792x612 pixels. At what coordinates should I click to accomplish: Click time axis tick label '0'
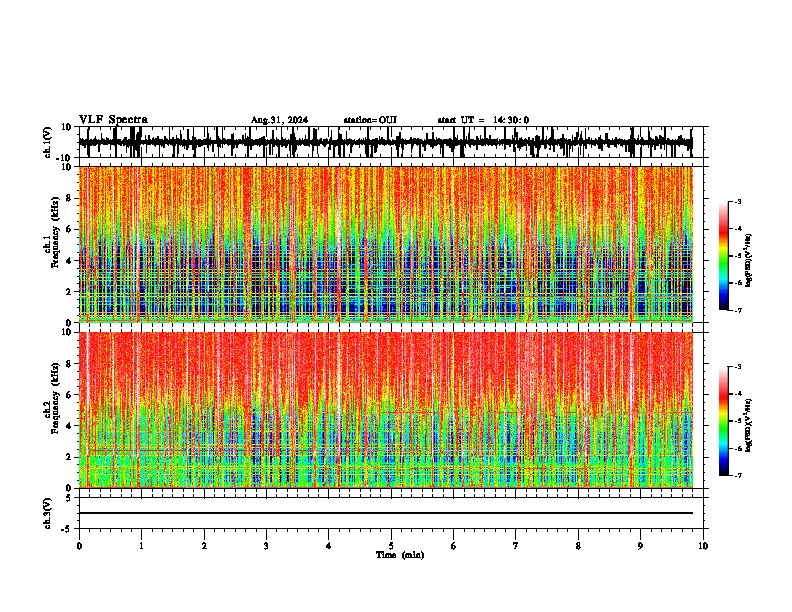(x=79, y=546)
